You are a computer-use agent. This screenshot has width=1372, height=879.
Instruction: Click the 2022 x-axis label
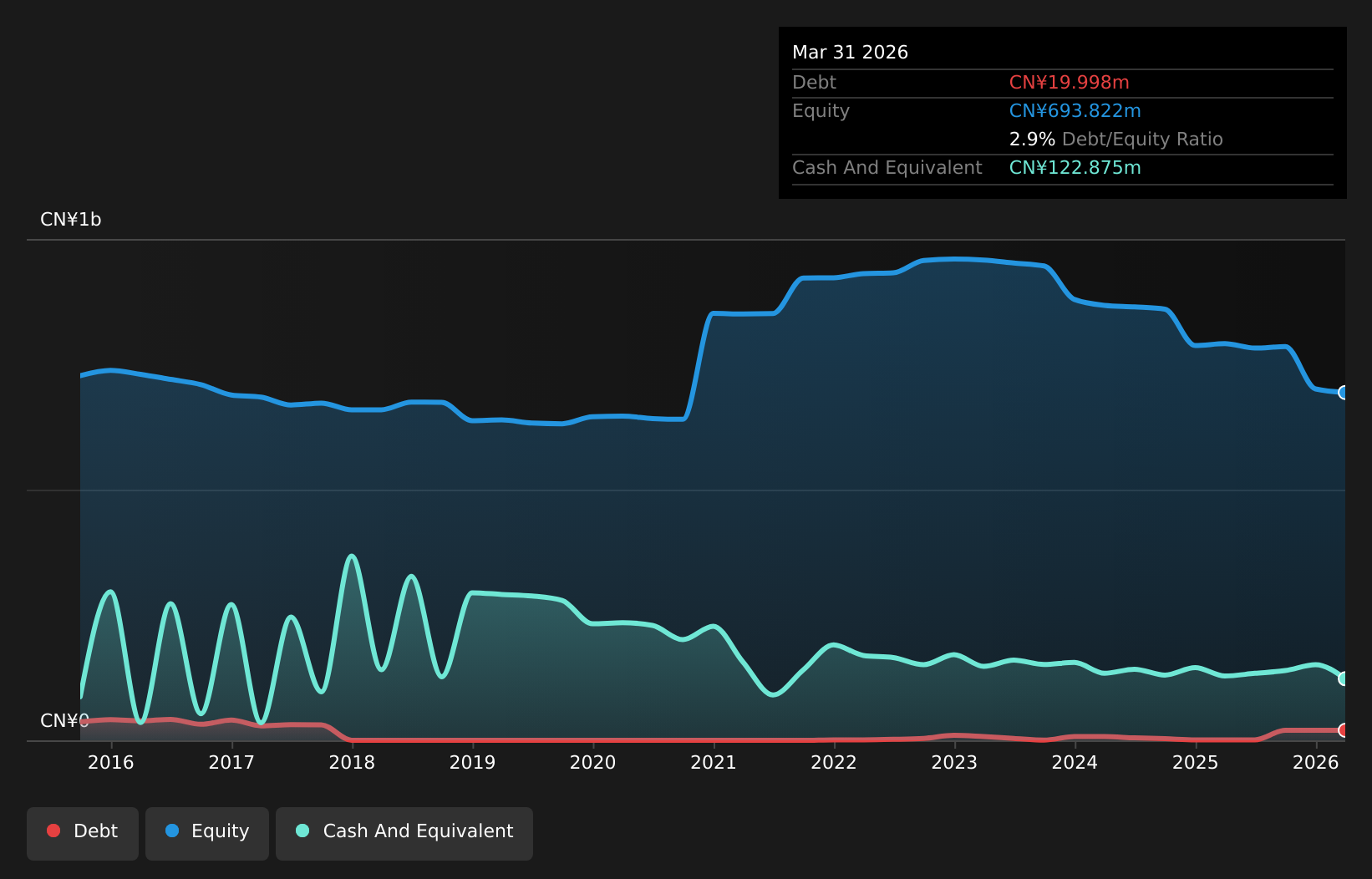(x=834, y=762)
